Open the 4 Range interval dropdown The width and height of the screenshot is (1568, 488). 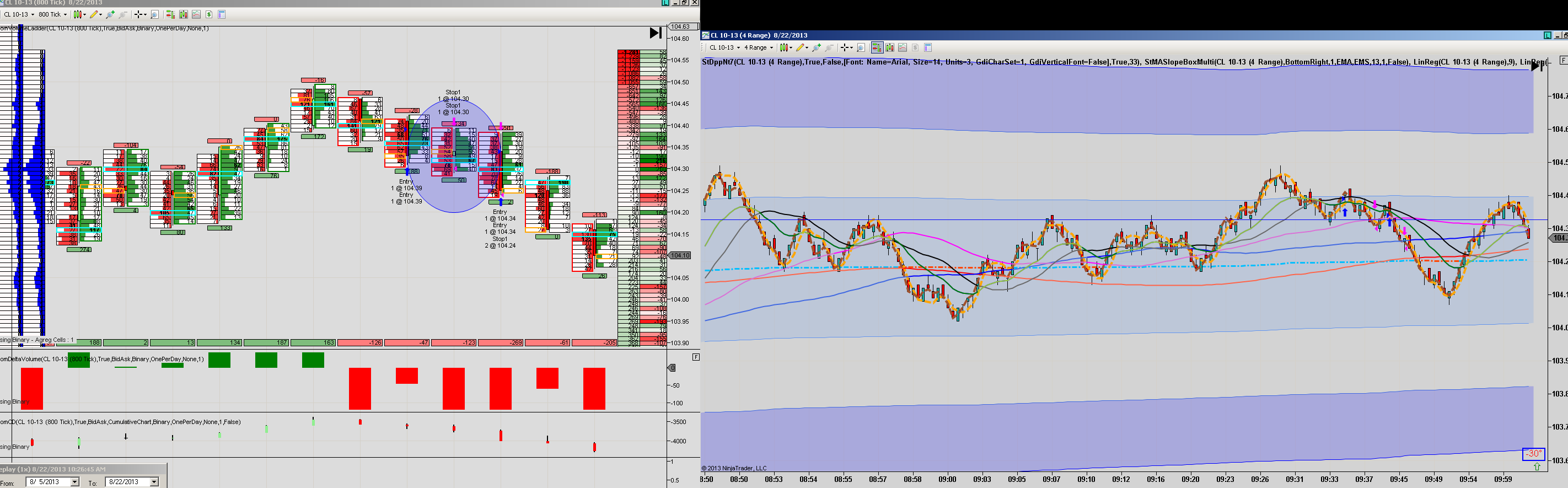pos(771,47)
